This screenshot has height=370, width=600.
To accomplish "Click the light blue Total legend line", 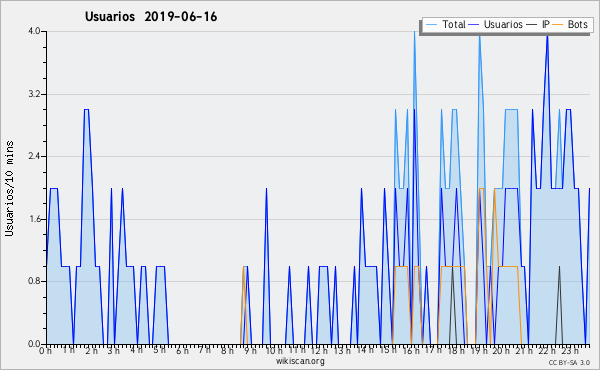I will tap(431, 25).
